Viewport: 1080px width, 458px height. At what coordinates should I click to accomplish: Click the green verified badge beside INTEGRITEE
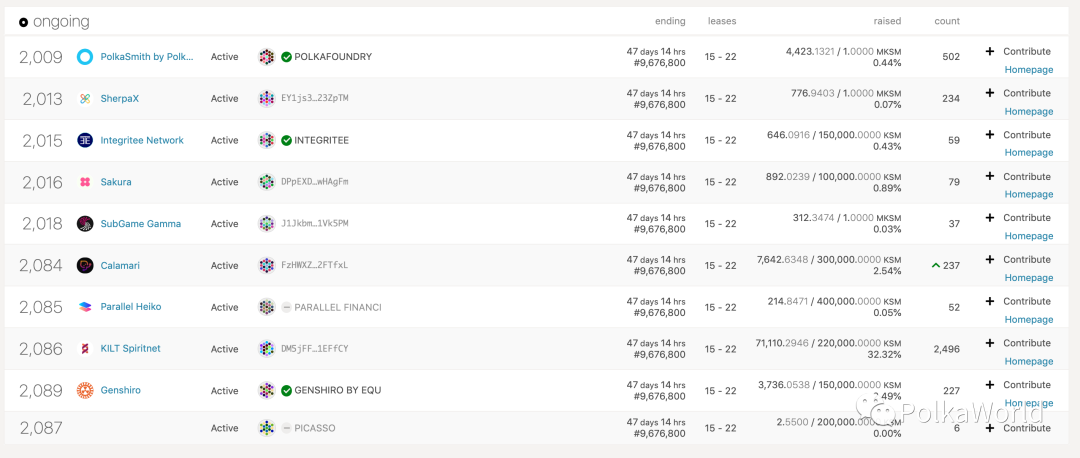tap(287, 141)
